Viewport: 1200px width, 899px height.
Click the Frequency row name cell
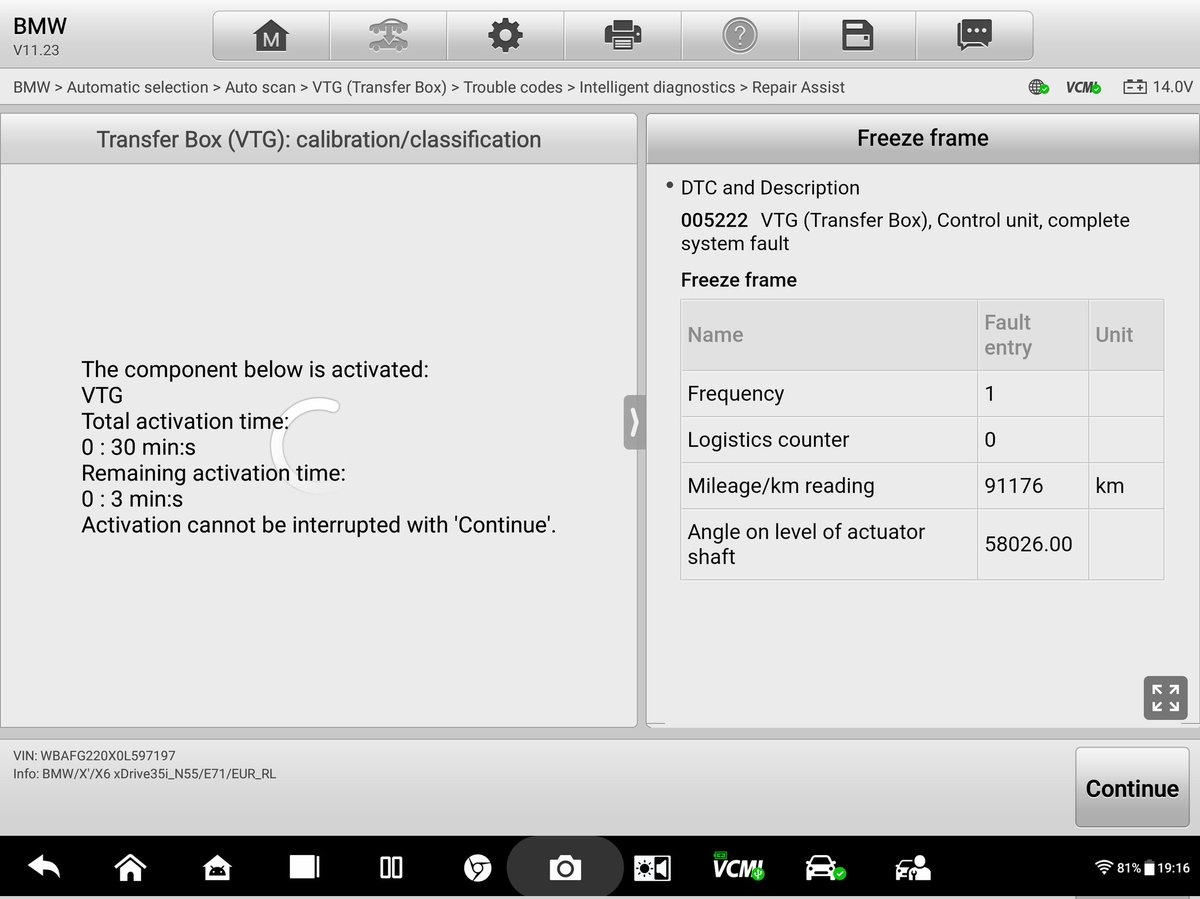(x=829, y=394)
